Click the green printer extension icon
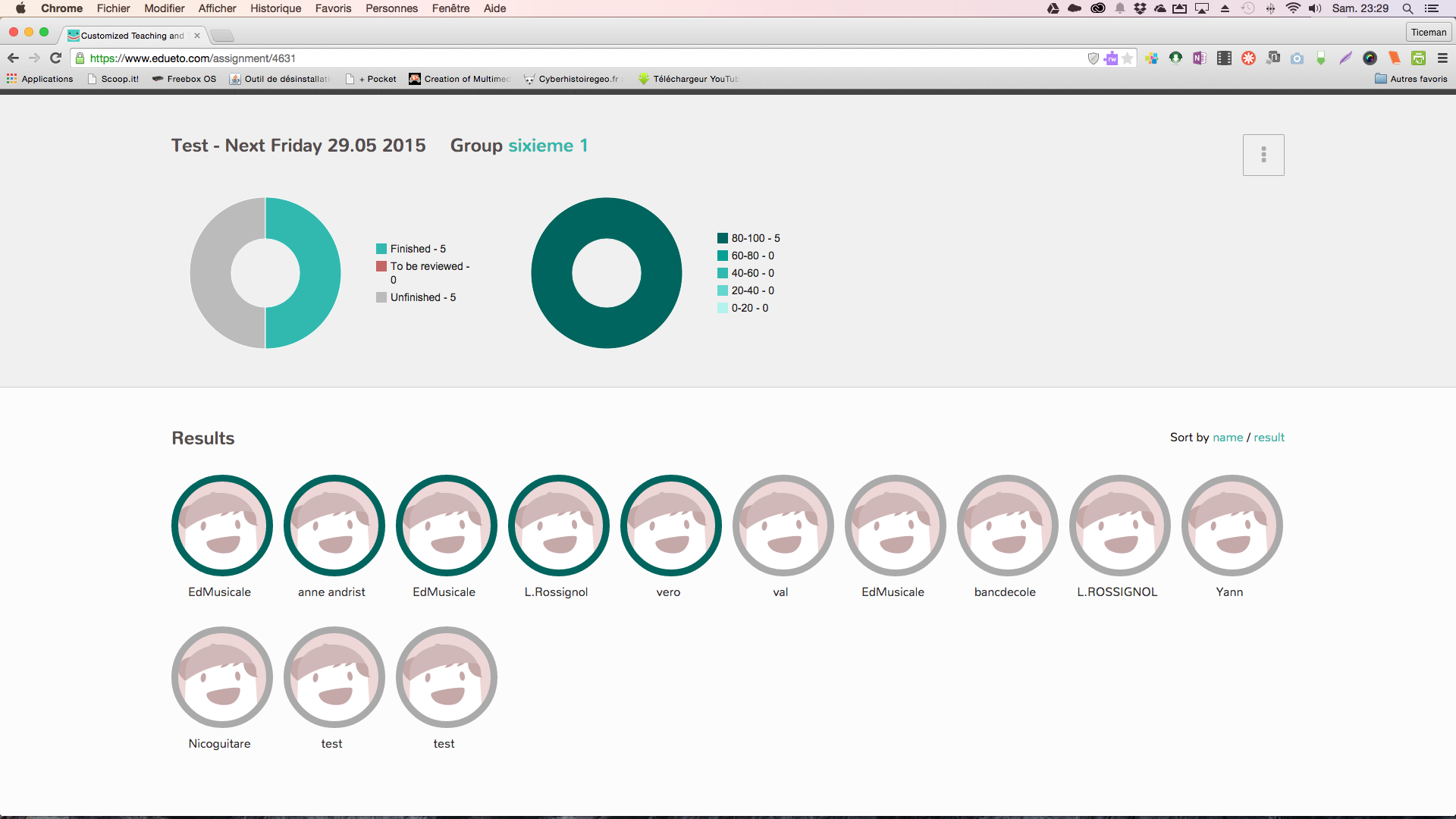The height and width of the screenshot is (819, 1456). pos(1418,58)
